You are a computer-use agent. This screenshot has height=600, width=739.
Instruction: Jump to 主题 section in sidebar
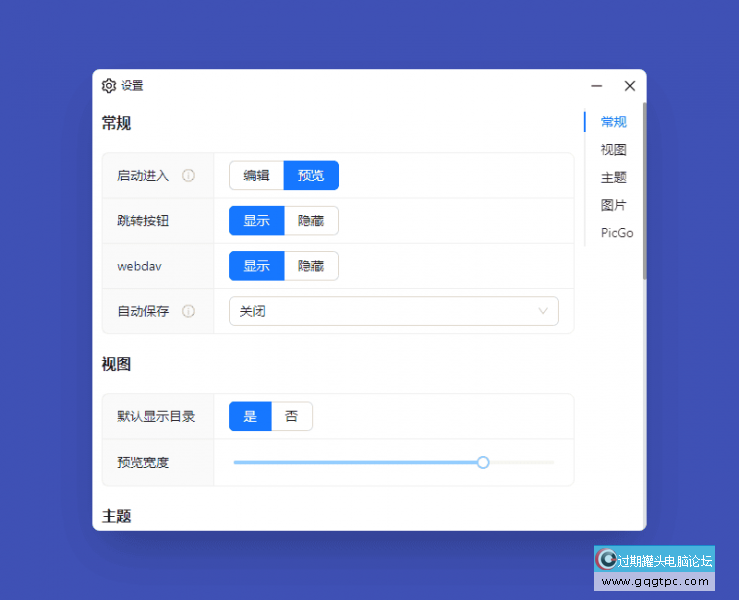[613, 178]
